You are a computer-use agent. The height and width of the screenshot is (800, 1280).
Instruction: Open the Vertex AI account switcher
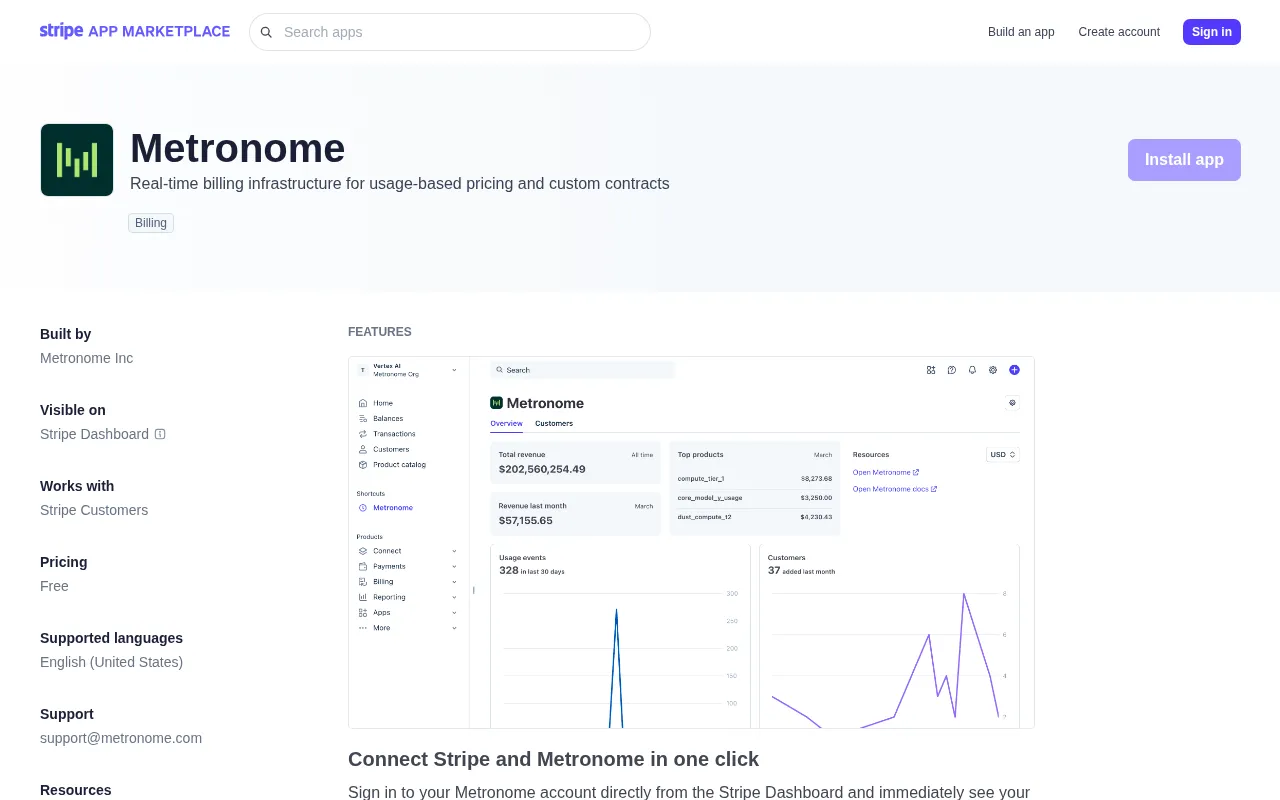click(x=408, y=370)
